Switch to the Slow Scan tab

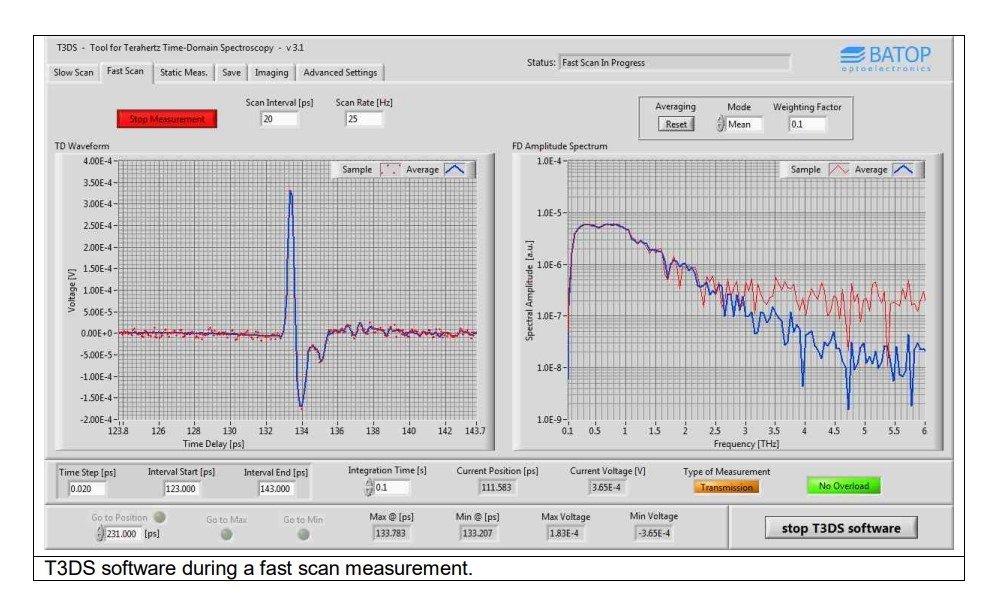point(73,72)
